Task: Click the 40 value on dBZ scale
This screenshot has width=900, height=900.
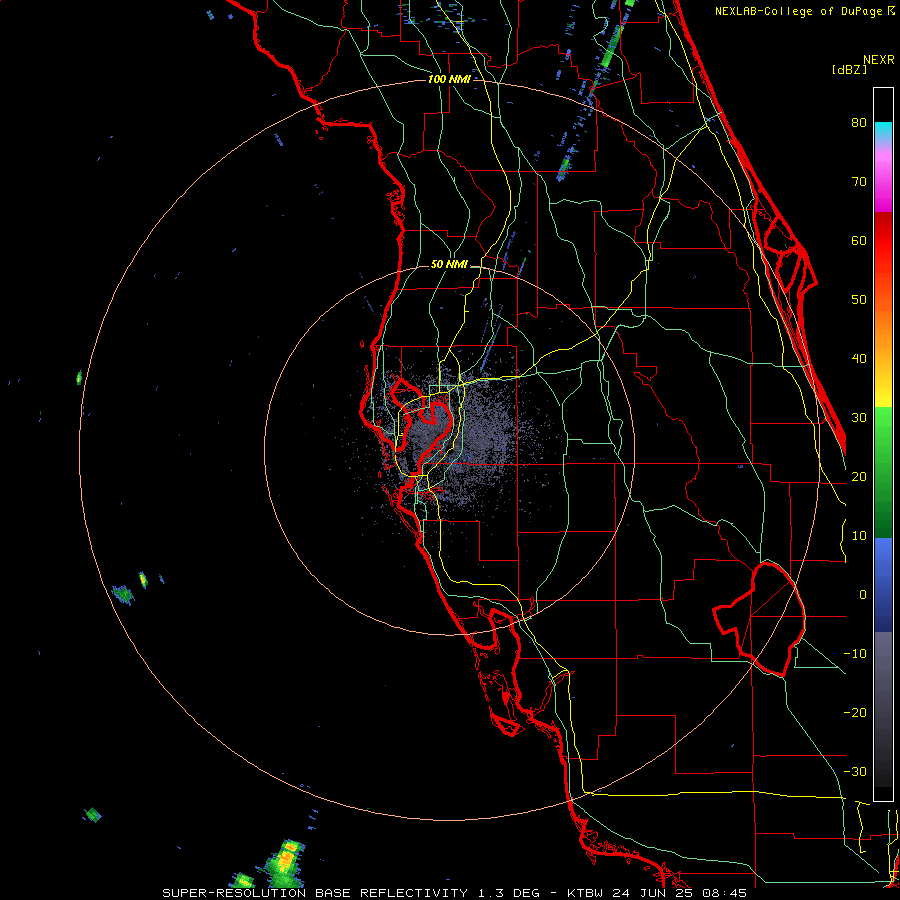Action: point(859,359)
